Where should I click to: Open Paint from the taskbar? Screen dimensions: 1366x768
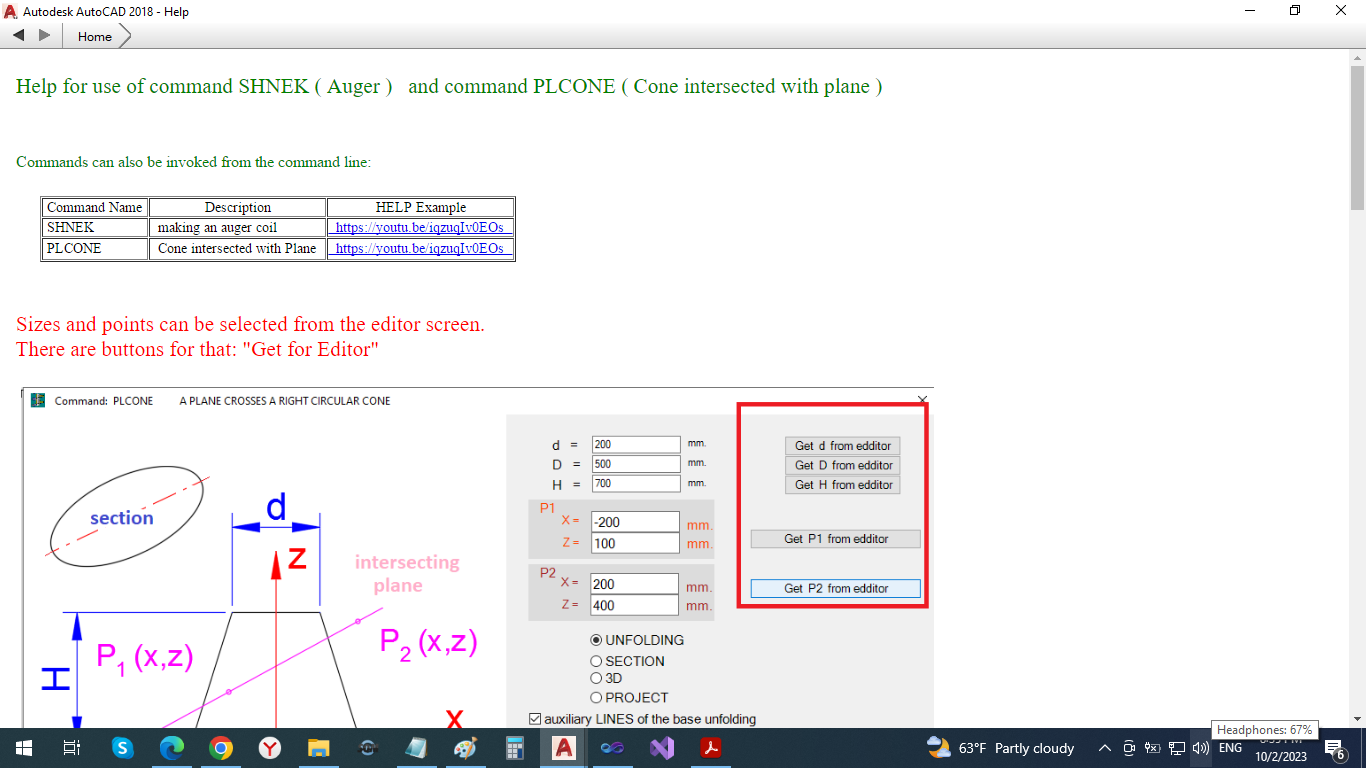coord(466,748)
